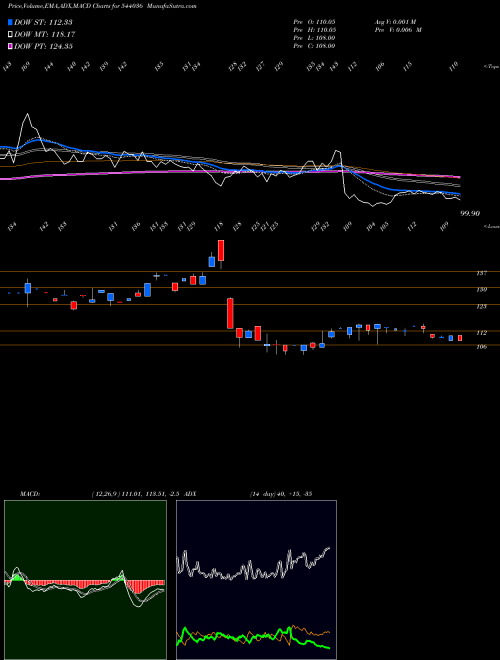Click the white price spike peak in EMA chart
The height and width of the screenshot is (660, 500).
coord(28,114)
